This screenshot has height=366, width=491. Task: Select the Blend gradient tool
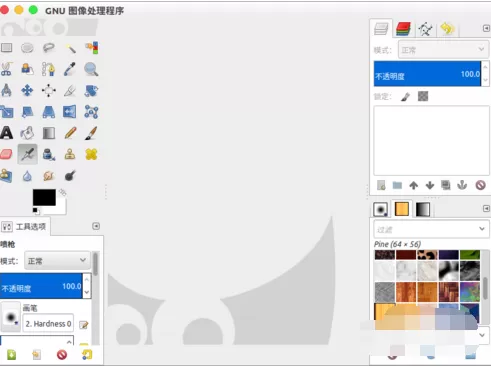coord(49,133)
